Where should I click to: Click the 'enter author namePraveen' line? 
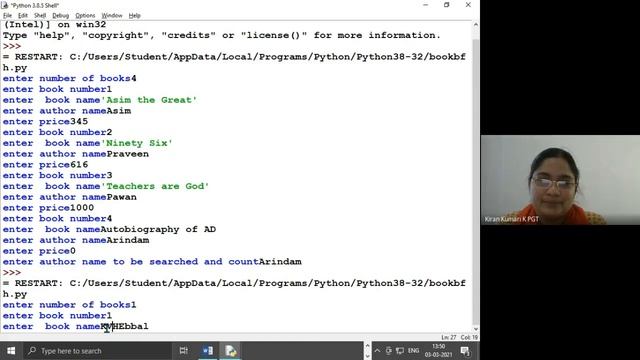[x=76, y=154]
